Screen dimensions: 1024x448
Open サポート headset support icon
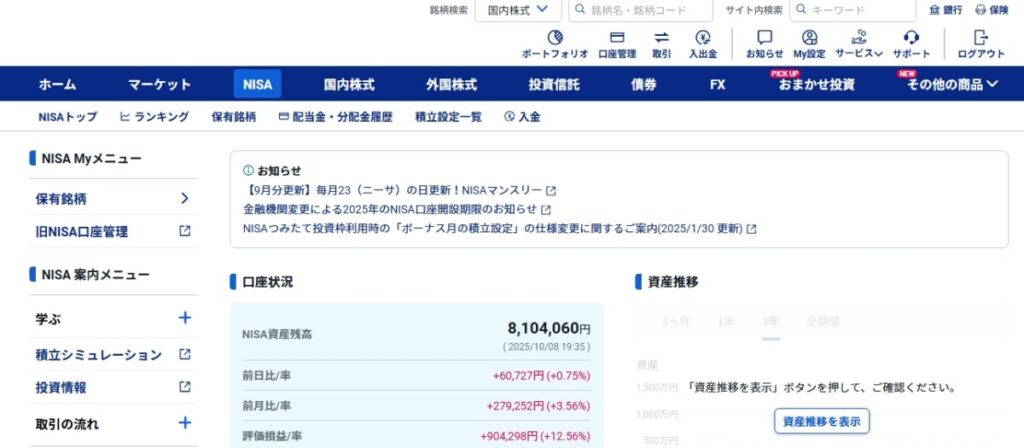(911, 38)
